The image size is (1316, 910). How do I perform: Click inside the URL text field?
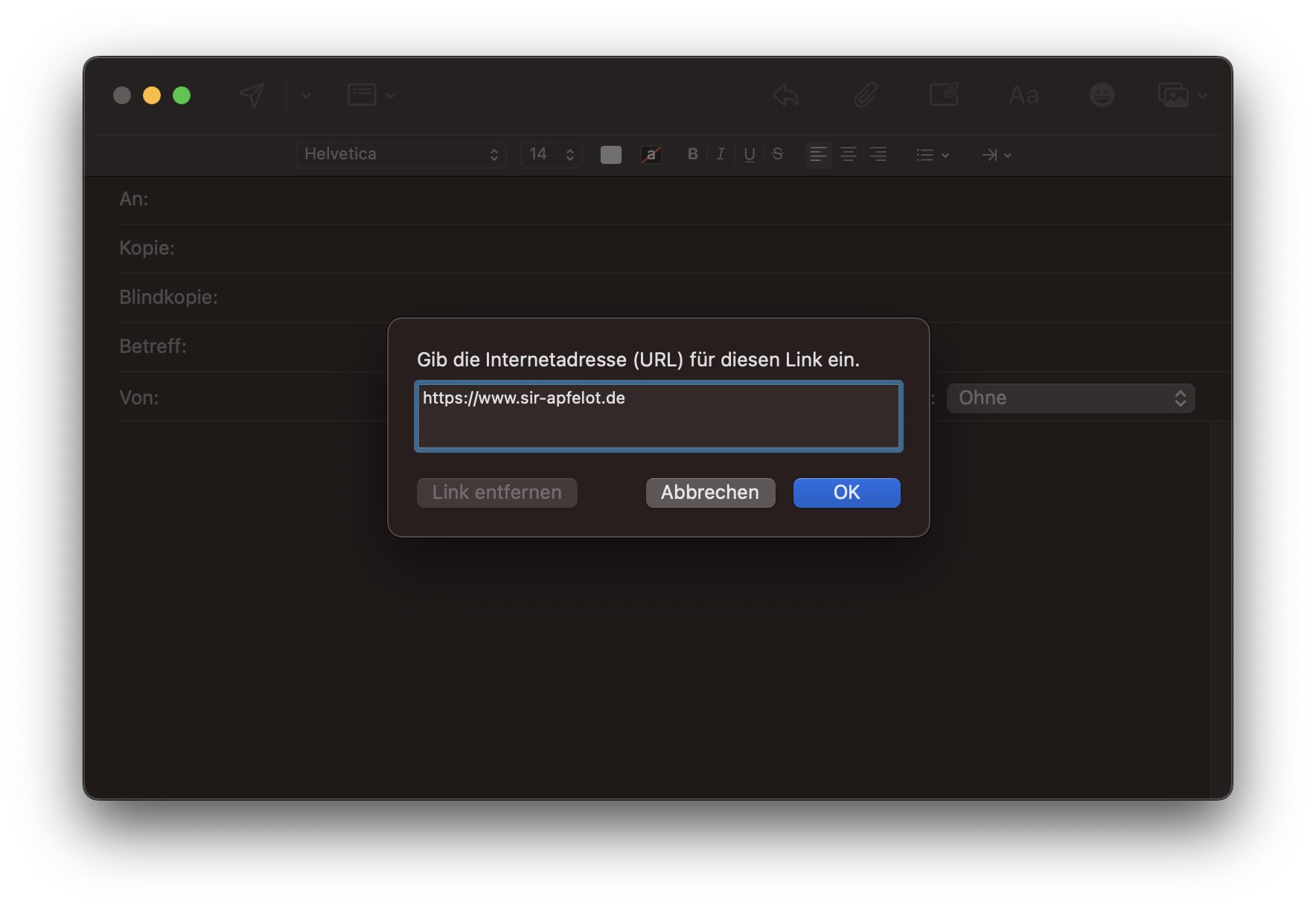(x=658, y=416)
